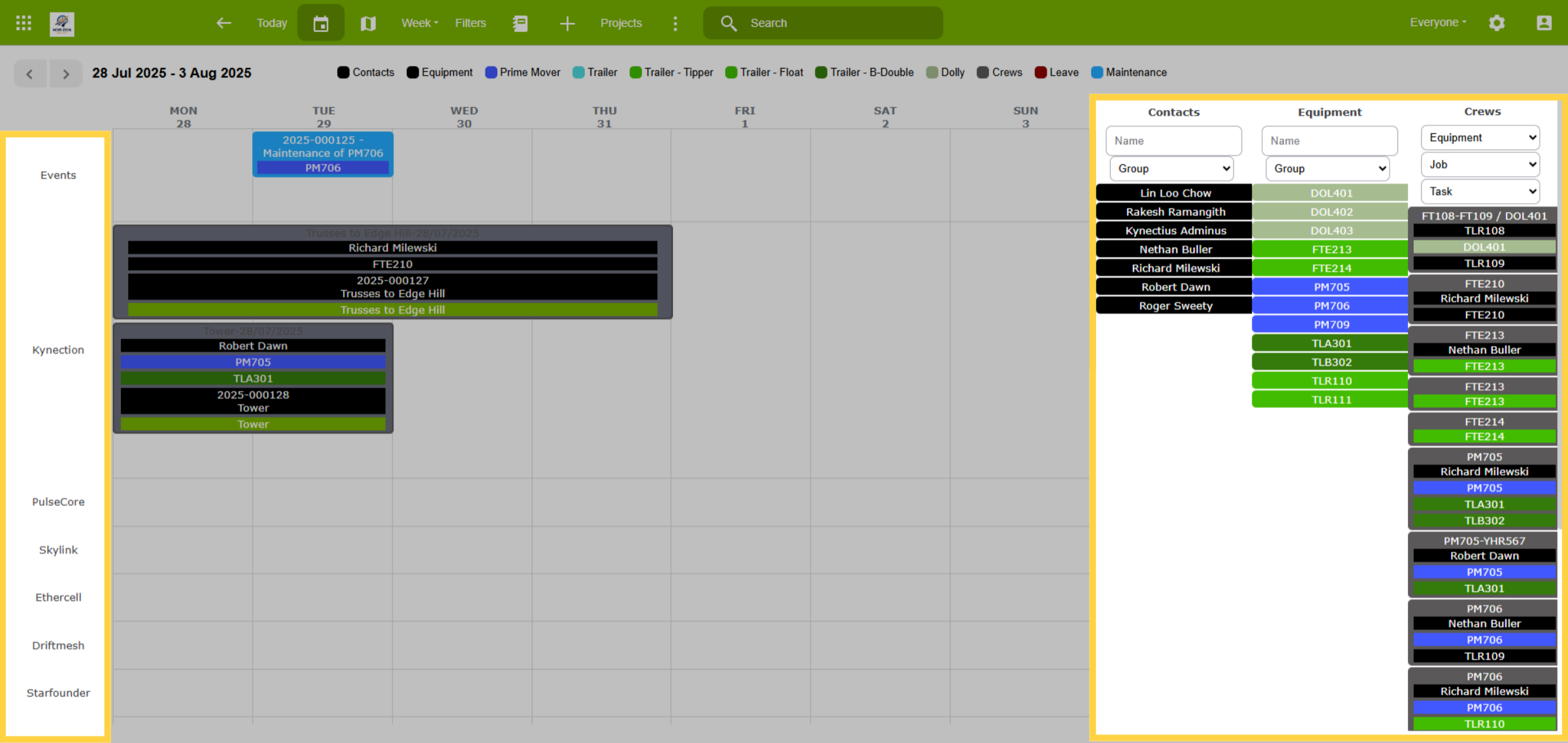Go to next week chevron
Screen dimensions: 1568x743
pyautogui.click(x=65, y=74)
